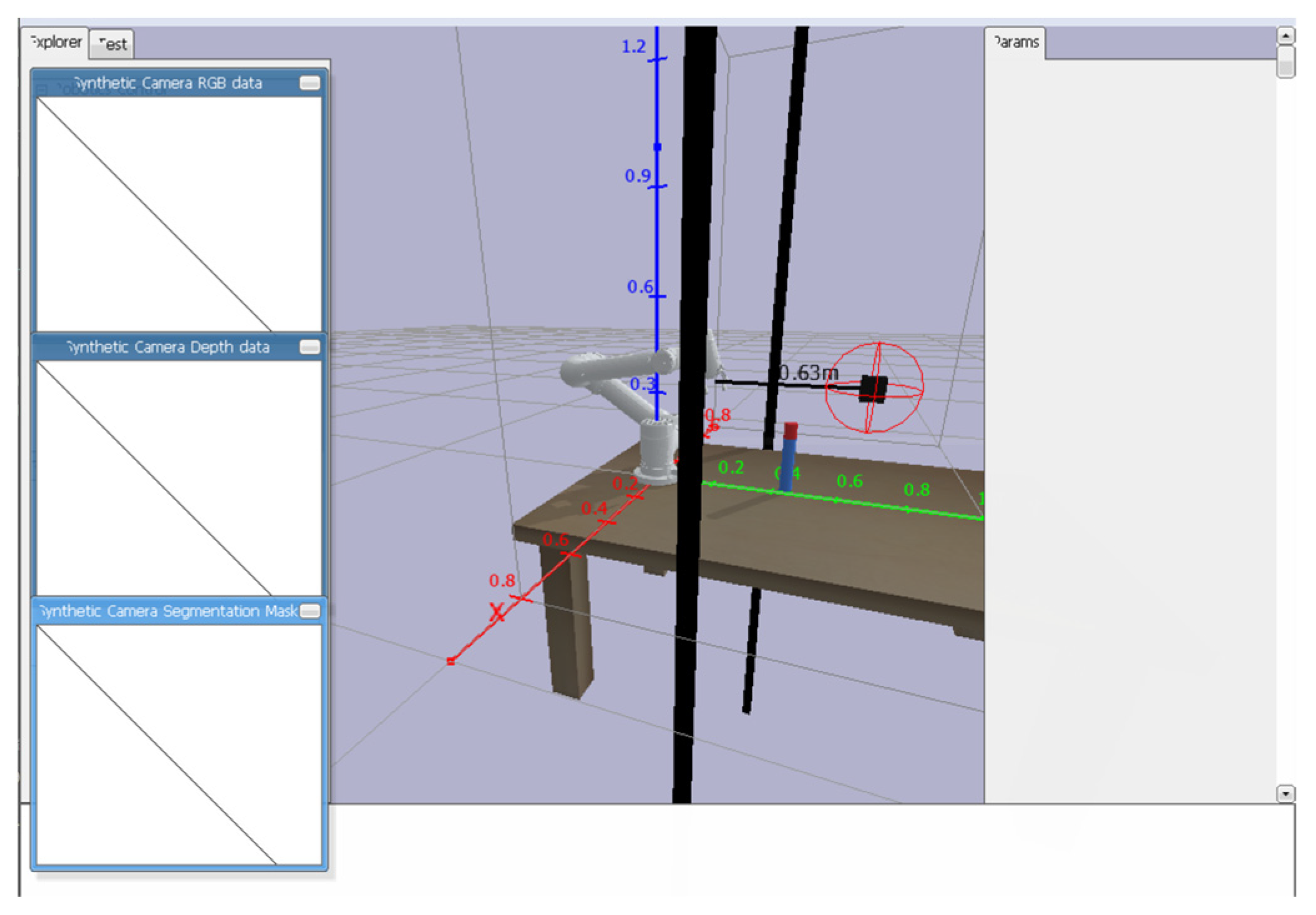
Task: Click the scrollbar up arrow in Params panel
Action: click(1285, 36)
